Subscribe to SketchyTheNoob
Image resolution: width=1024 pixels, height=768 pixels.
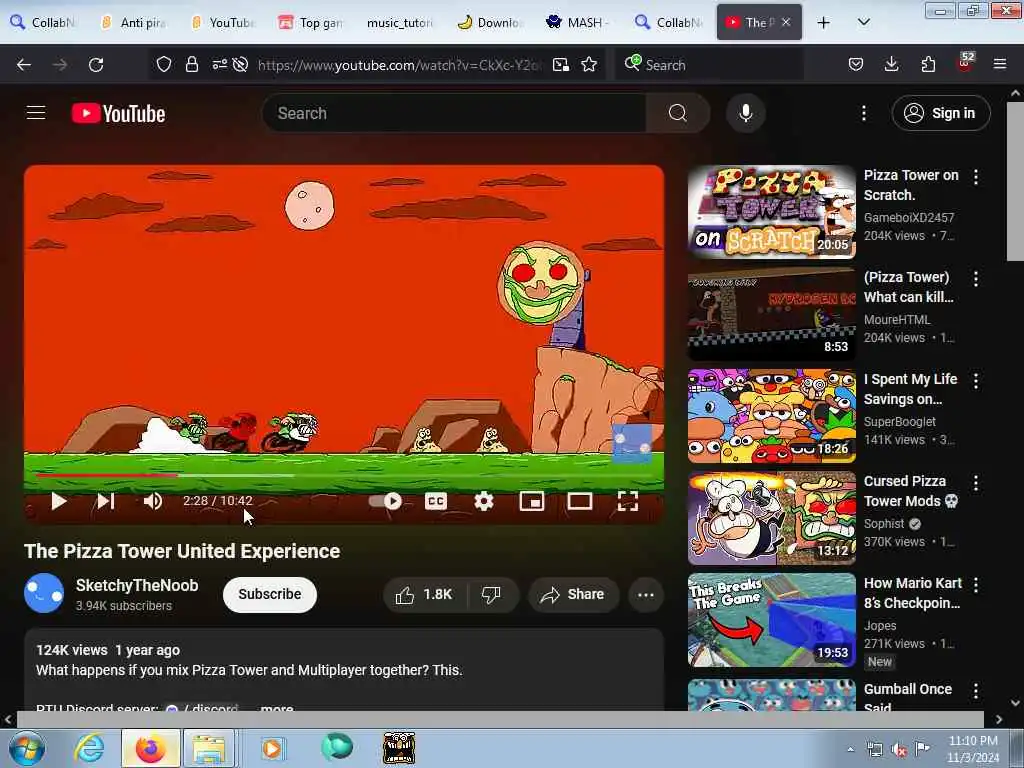(270, 594)
